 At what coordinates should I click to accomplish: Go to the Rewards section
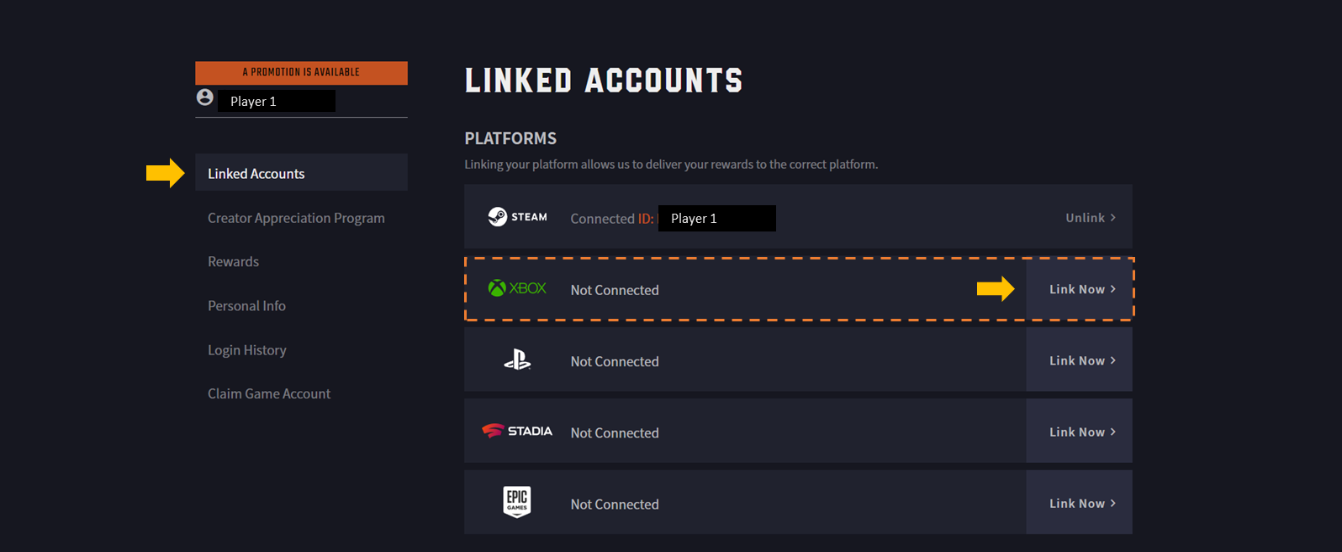pyautogui.click(x=233, y=262)
